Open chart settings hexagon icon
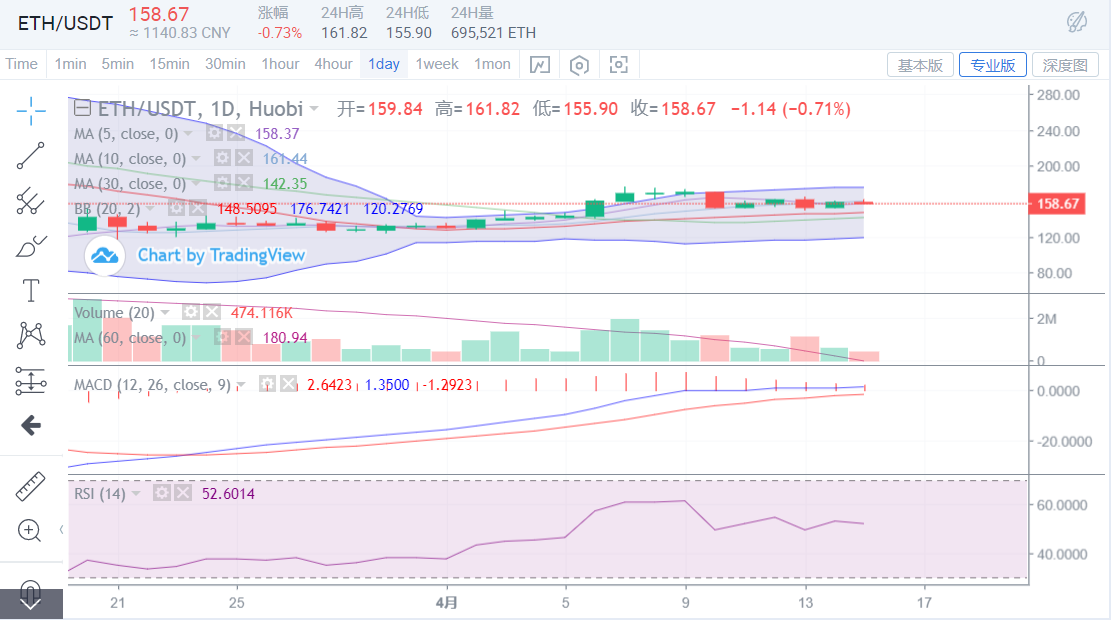The image size is (1111, 620). point(579,65)
